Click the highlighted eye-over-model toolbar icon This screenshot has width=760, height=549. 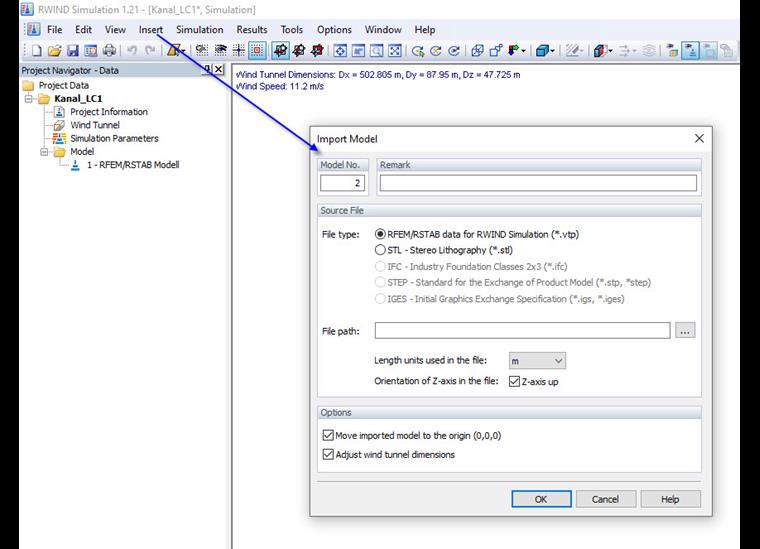[690, 50]
